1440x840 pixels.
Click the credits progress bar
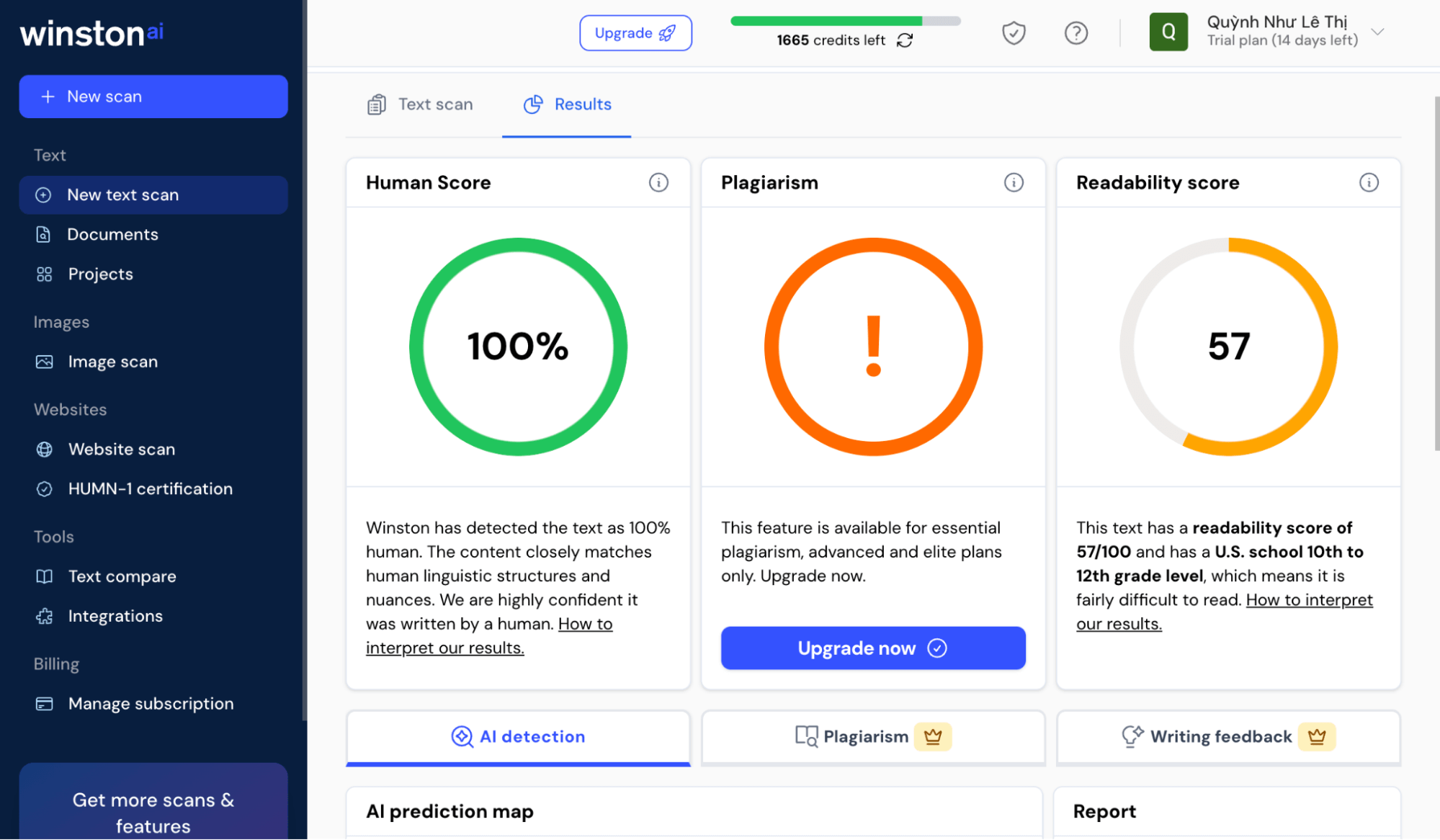pyautogui.click(x=846, y=21)
